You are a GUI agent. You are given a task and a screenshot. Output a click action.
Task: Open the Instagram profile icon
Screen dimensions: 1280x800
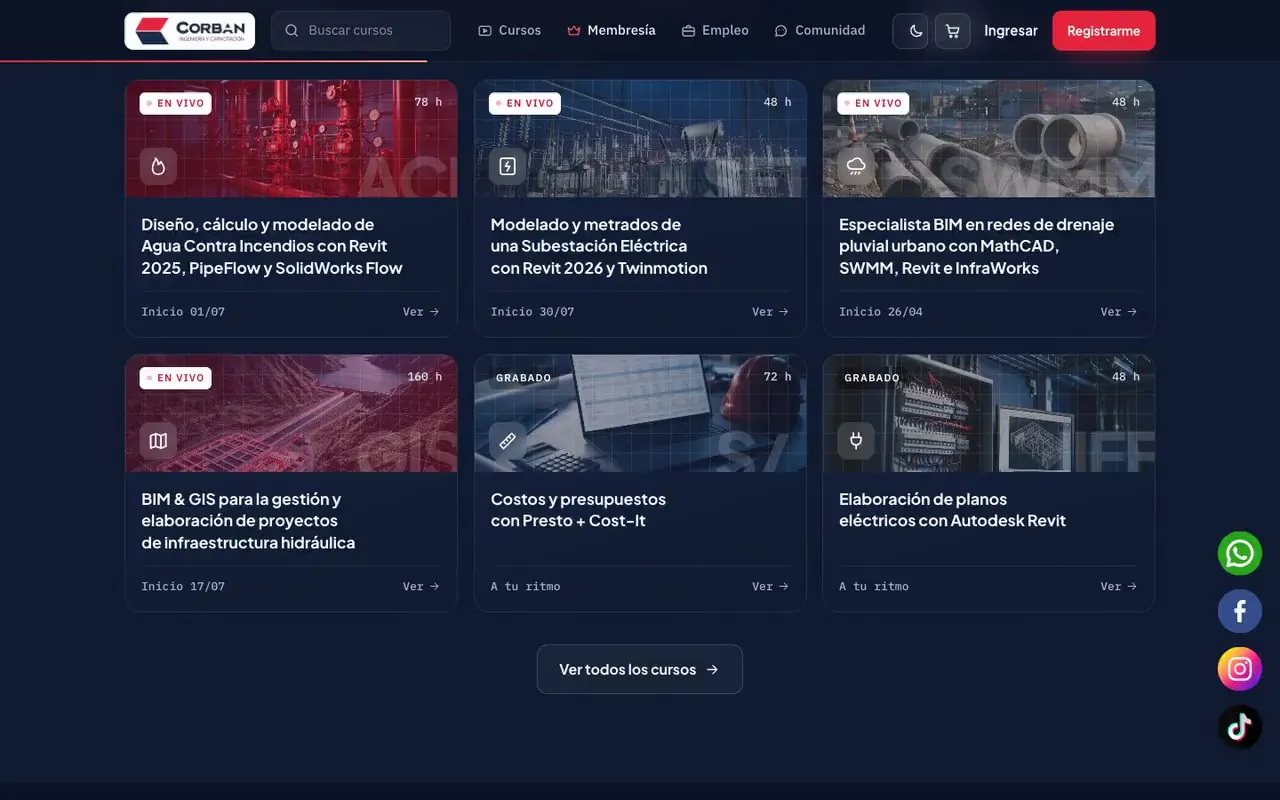click(1240, 669)
